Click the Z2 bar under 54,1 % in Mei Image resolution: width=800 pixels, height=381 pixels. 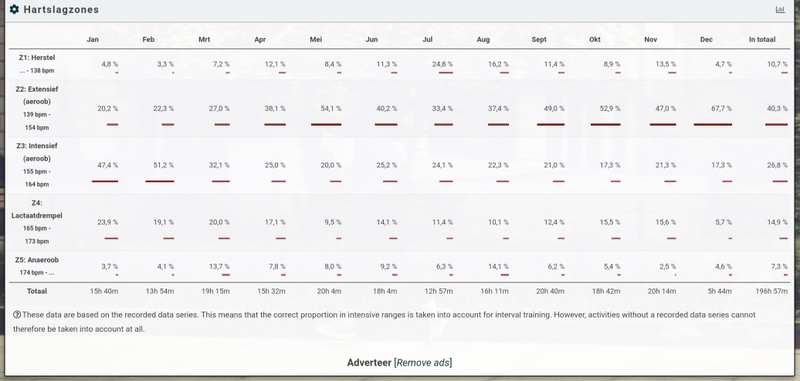click(x=326, y=124)
